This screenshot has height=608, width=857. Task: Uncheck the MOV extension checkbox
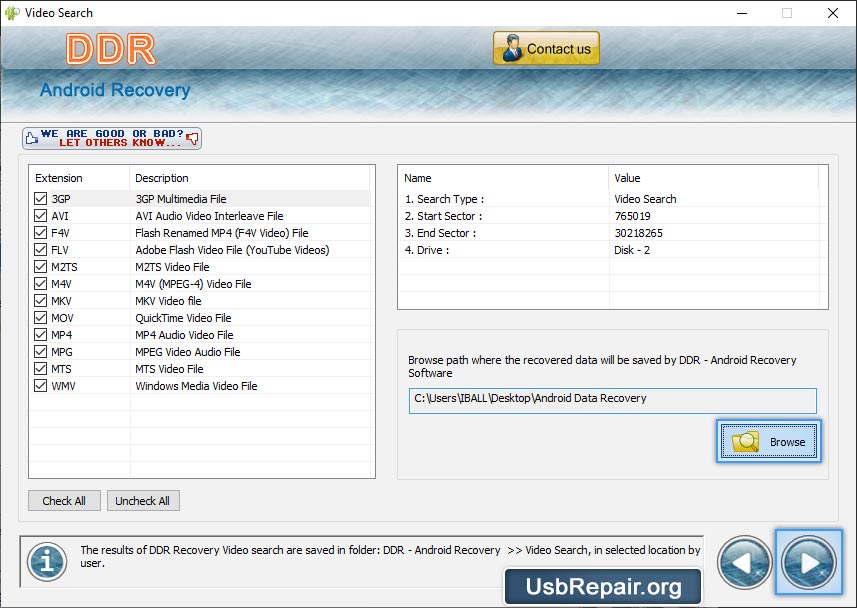click(40, 317)
